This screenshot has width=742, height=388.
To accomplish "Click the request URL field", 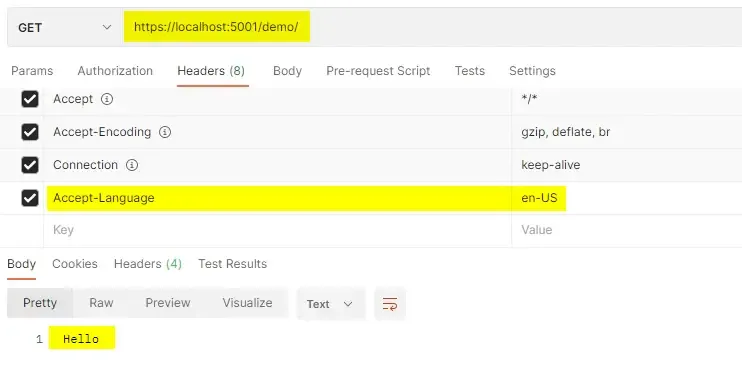I will click(432, 27).
